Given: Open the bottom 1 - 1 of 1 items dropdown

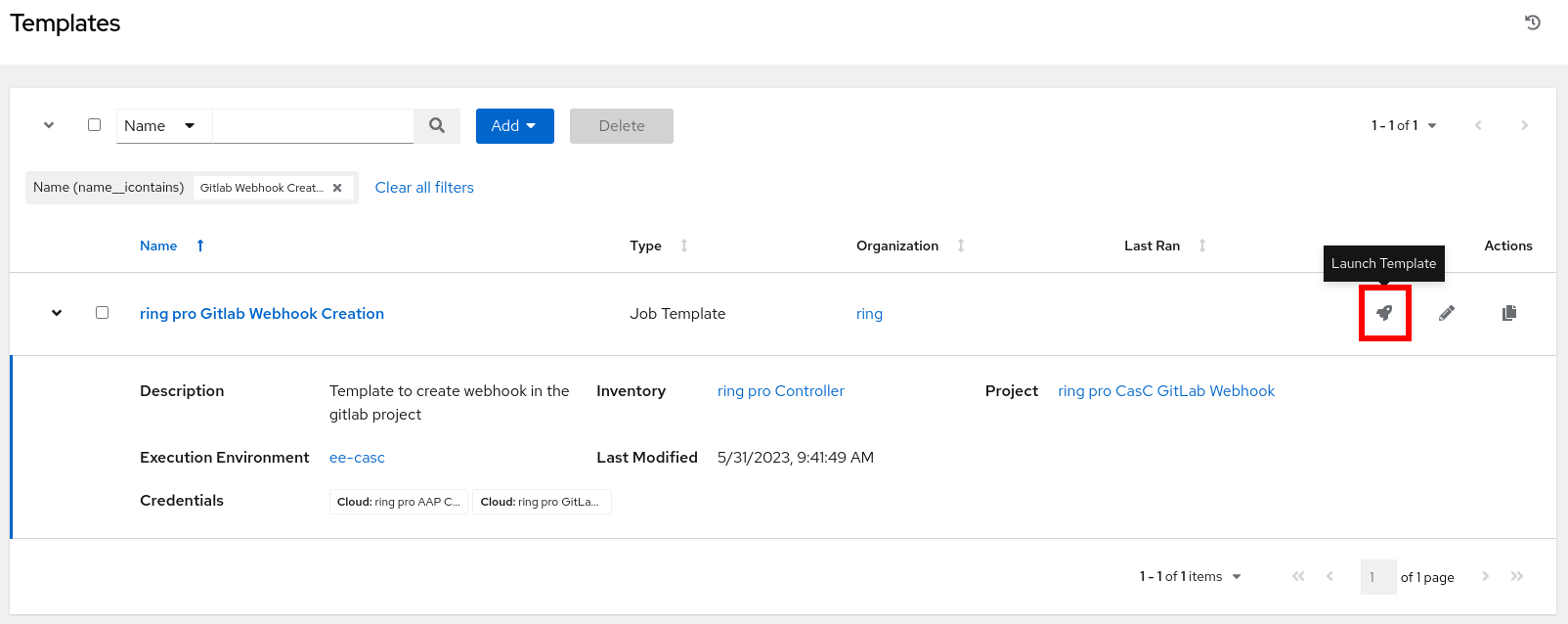Looking at the screenshot, I should pyautogui.click(x=1190, y=576).
